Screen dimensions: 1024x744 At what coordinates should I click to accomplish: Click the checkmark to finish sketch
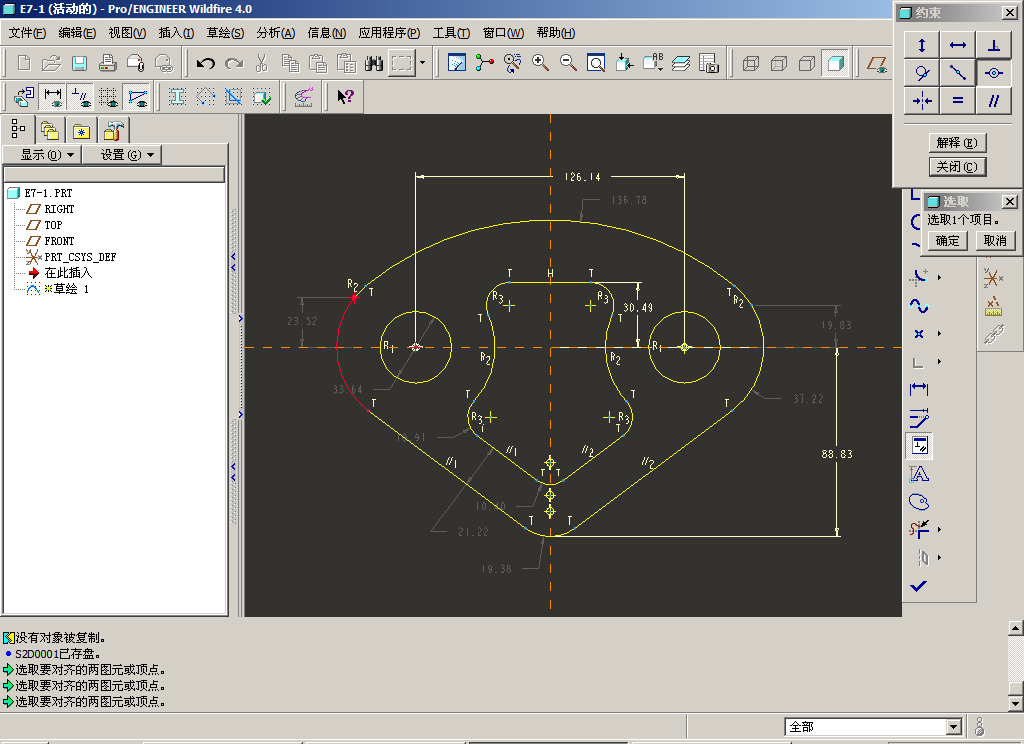pos(919,585)
